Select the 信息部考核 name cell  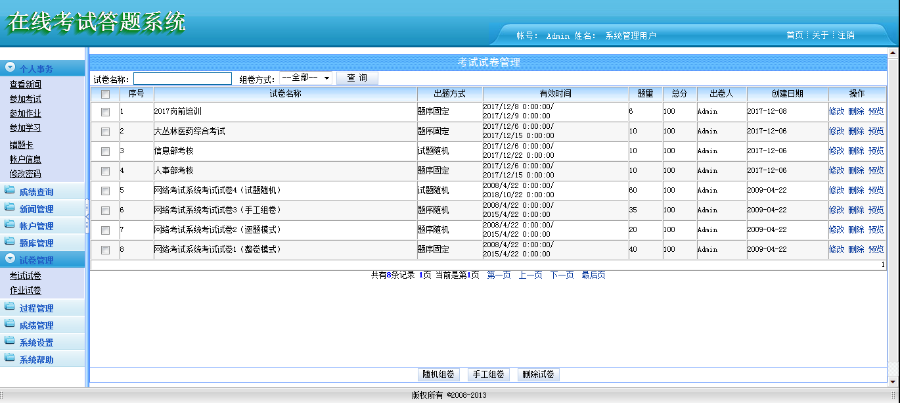click(285, 152)
